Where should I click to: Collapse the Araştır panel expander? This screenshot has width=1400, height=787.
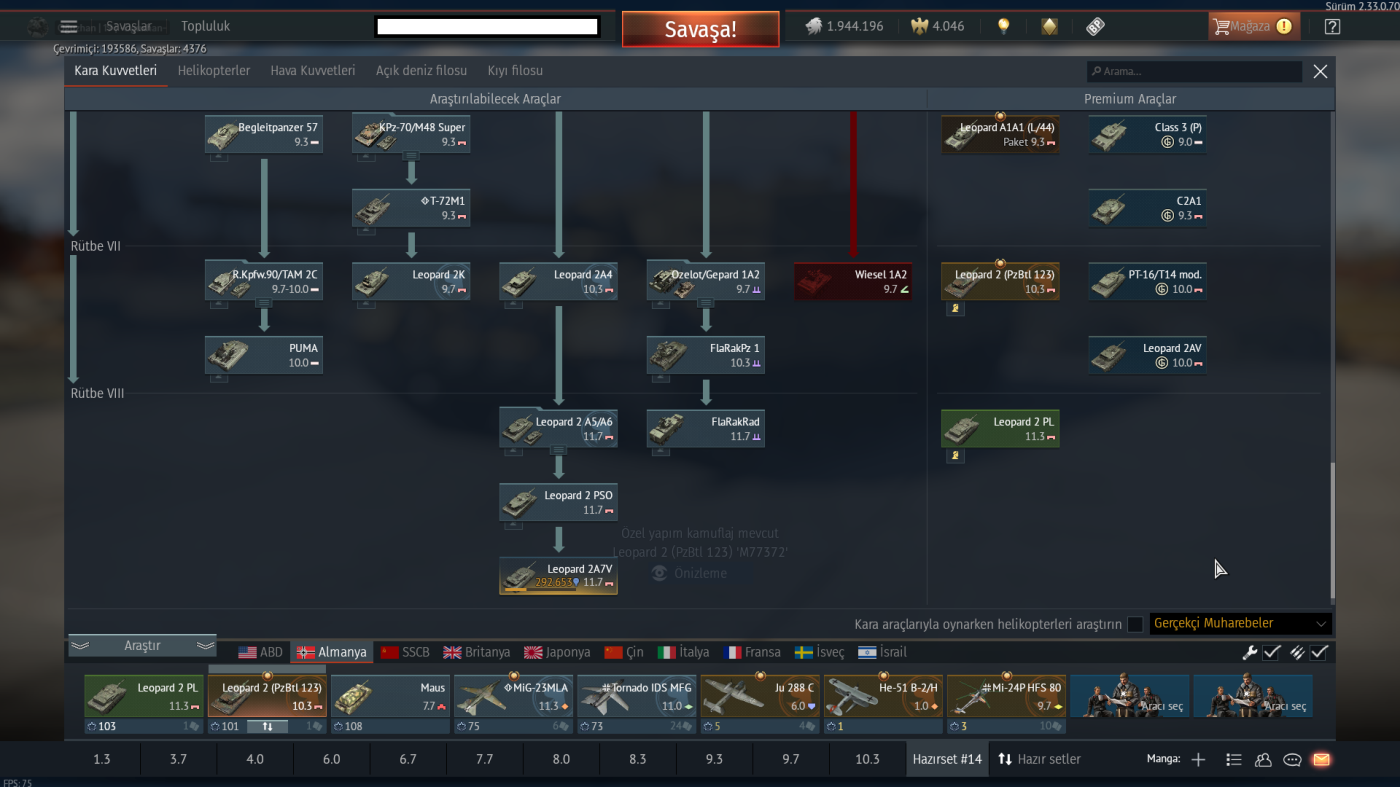point(142,646)
